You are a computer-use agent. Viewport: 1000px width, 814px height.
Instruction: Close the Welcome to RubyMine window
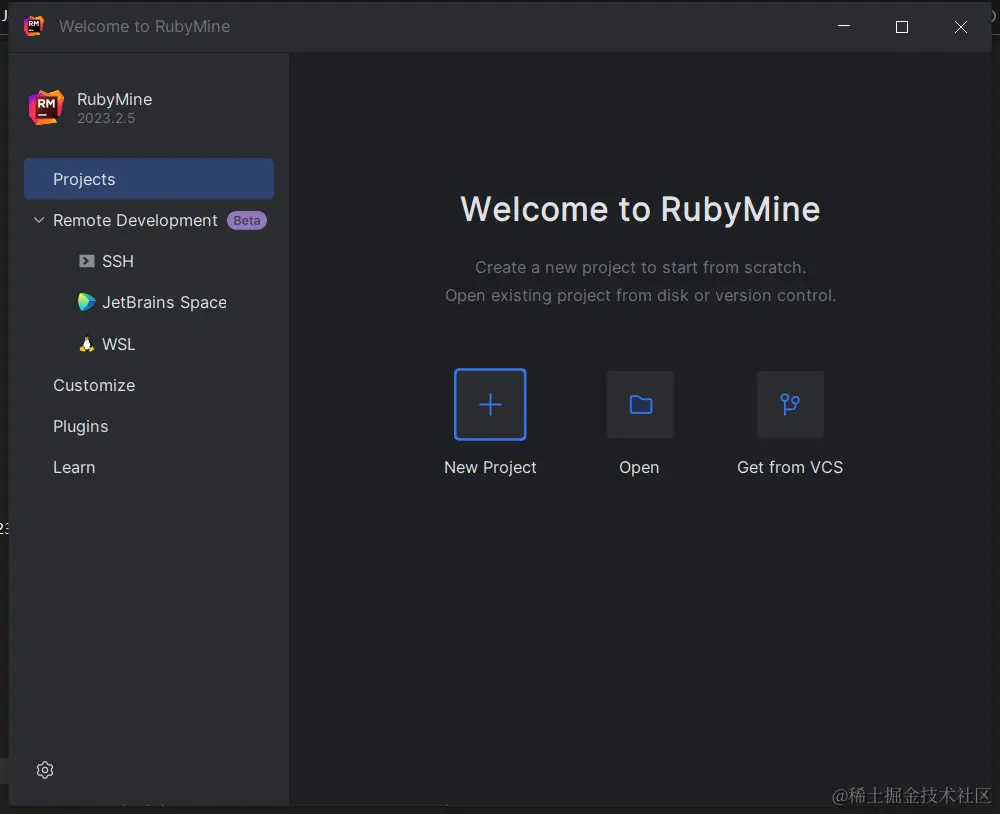960,27
